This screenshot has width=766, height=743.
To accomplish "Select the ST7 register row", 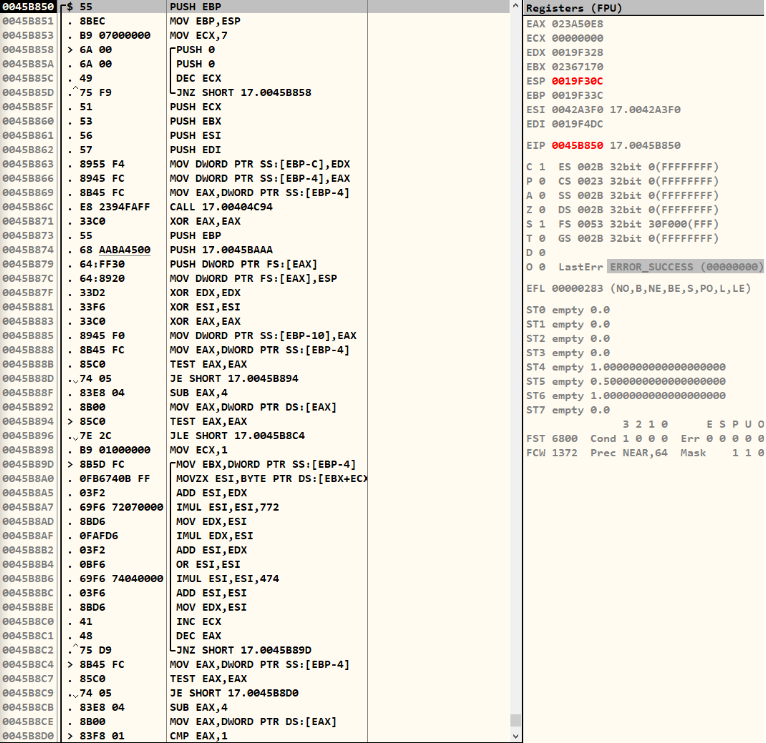I will (x=568, y=410).
